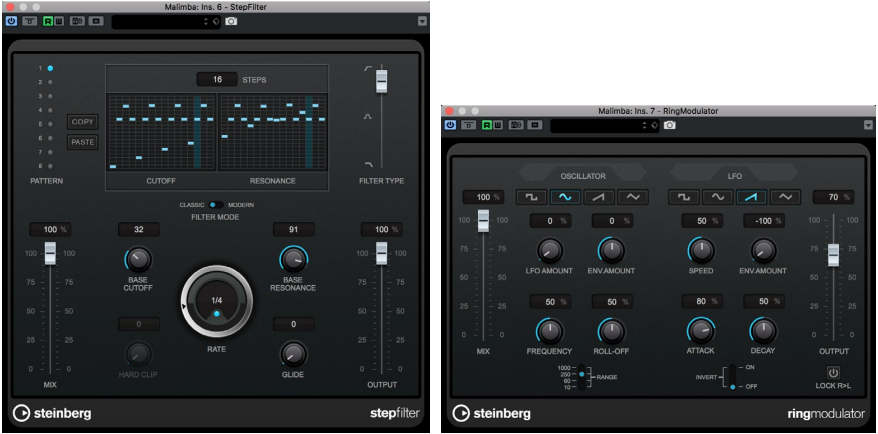
Task: Click the PASTE pattern button
Action: click(82, 142)
